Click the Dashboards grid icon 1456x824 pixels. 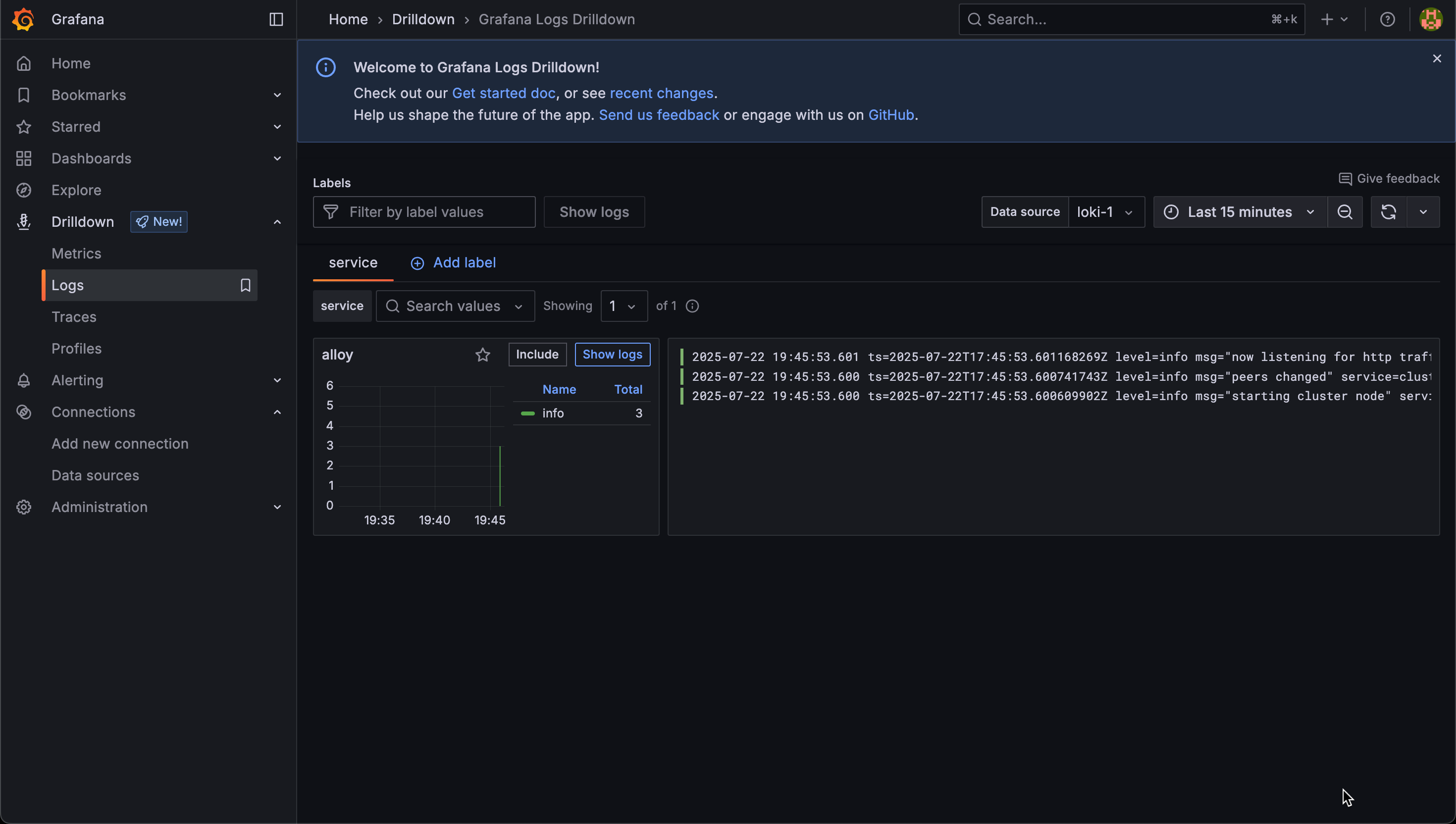[x=24, y=158]
